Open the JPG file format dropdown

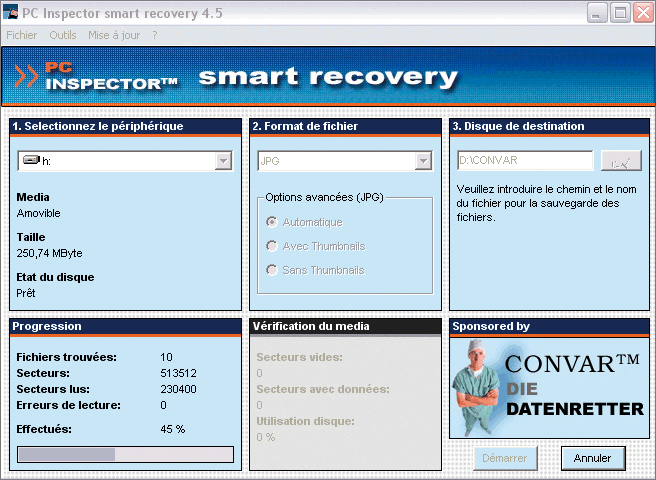[423, 161]
